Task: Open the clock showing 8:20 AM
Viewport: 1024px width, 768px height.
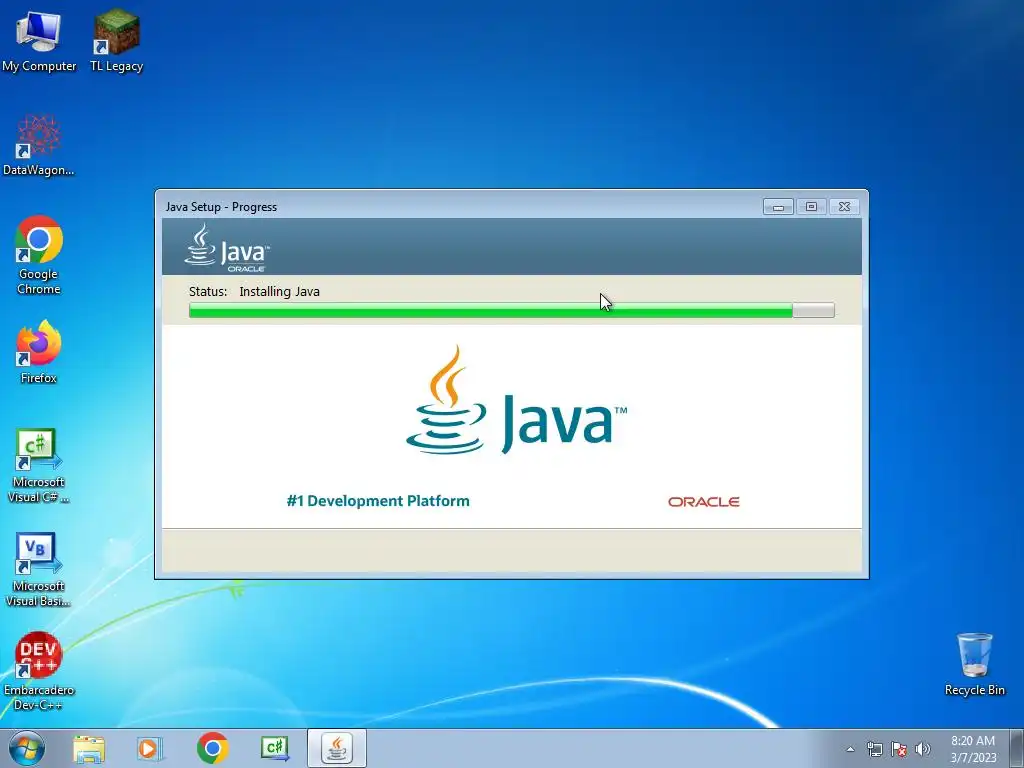Action: coord(973,748)
